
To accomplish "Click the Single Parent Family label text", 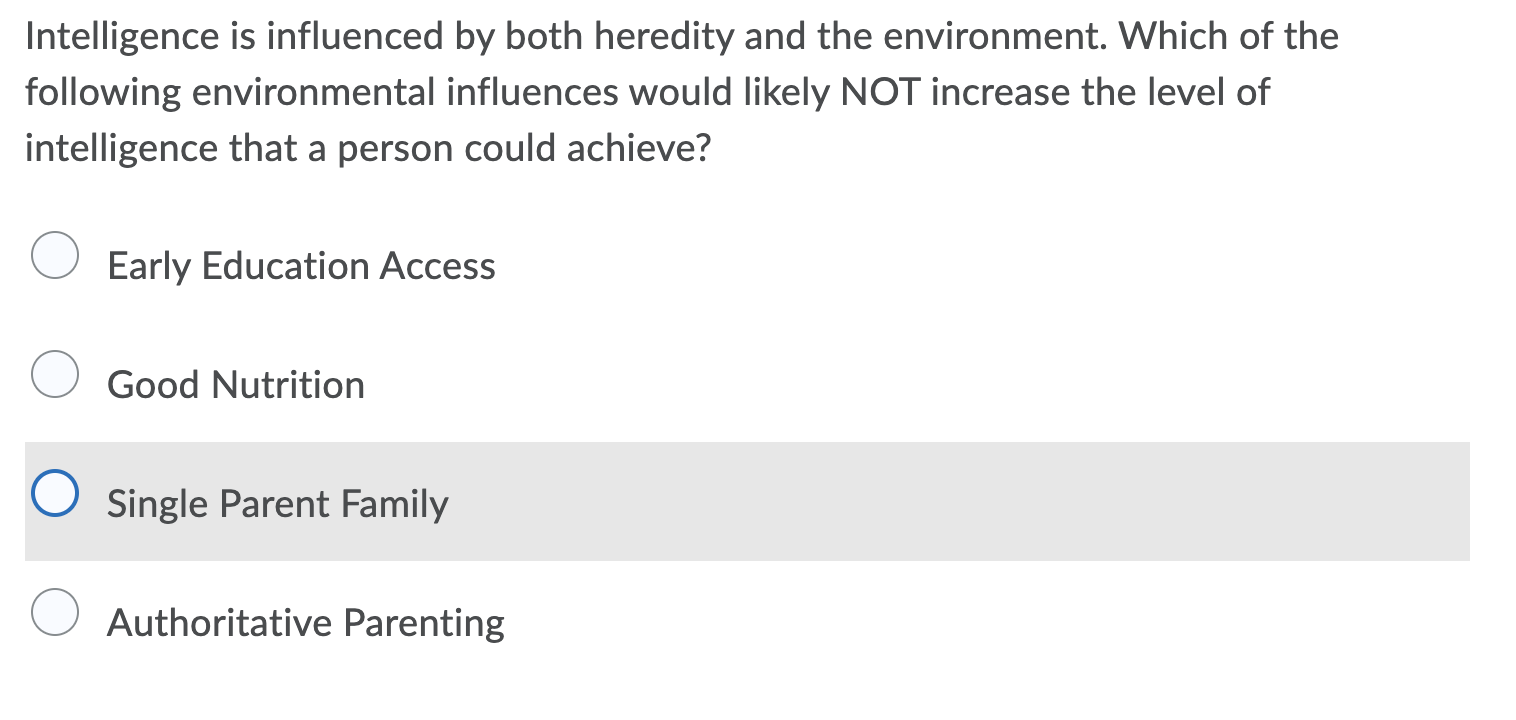I will tap(277, 503).
